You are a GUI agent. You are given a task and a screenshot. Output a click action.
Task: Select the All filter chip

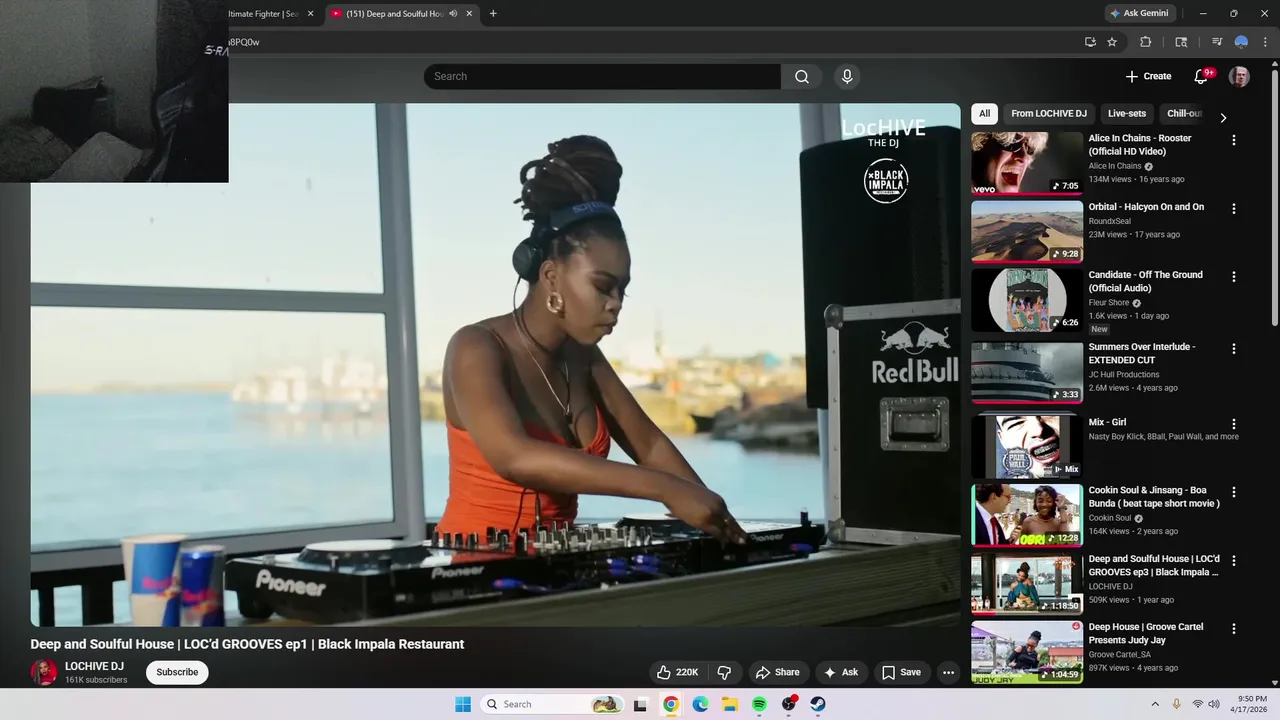(984, 114)
